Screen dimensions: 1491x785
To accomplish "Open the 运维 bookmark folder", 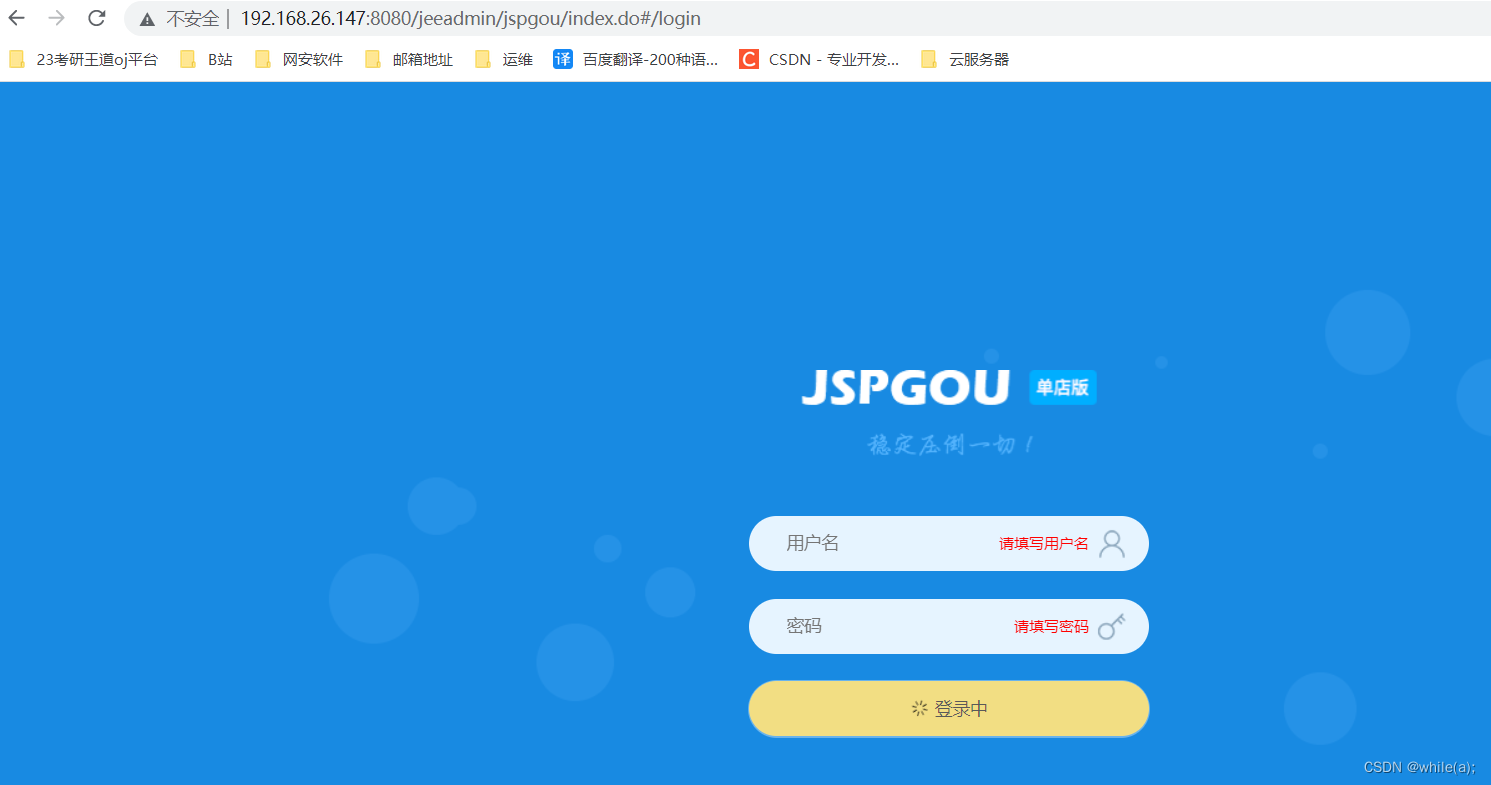I will (x=504, y=60).
